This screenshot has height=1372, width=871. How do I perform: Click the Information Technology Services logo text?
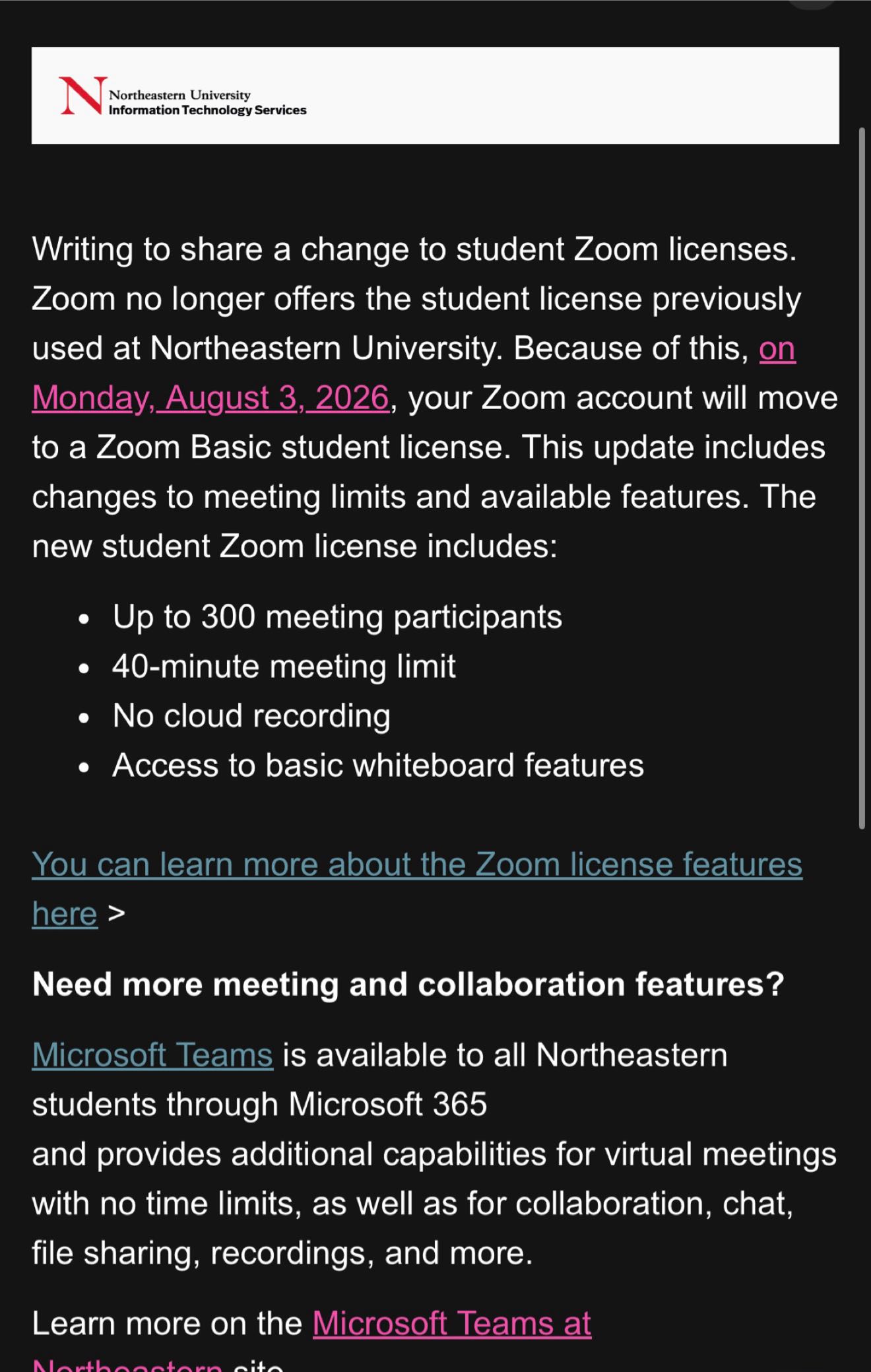tap(207, 110)
